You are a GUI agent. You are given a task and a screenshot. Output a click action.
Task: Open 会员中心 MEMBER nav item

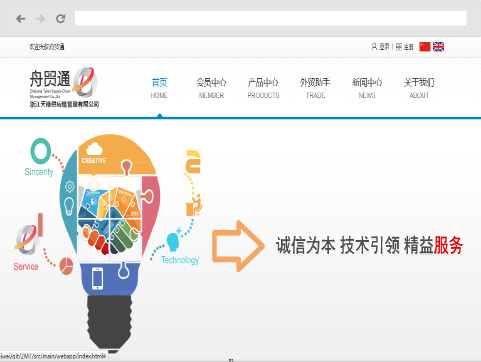[x=211, y=88]
